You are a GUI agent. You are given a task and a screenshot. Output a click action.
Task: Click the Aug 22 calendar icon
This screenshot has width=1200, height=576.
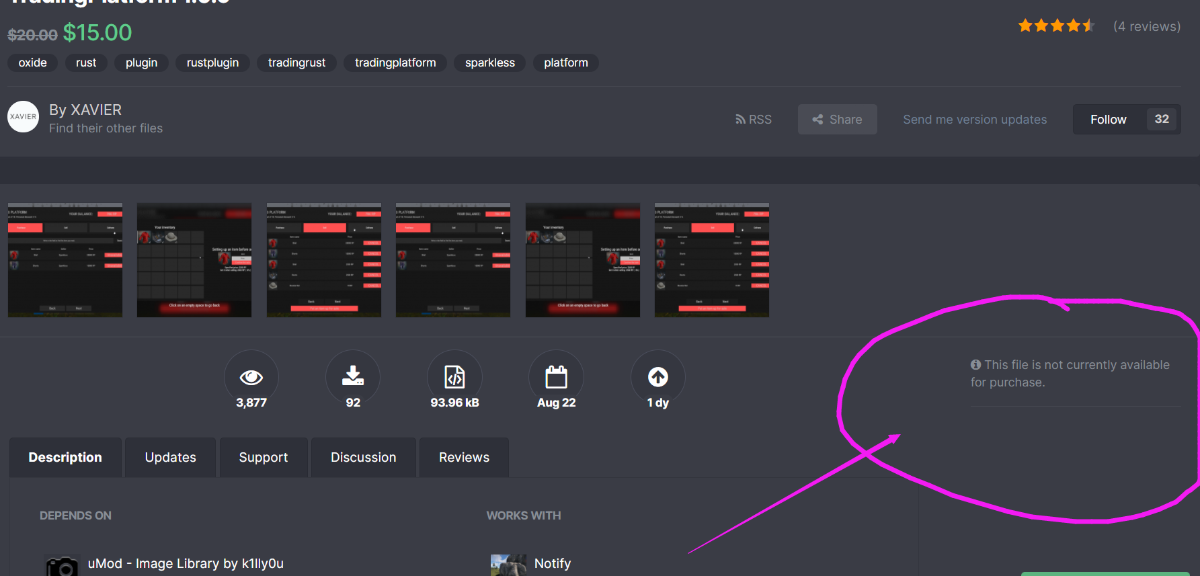point(556,377)
